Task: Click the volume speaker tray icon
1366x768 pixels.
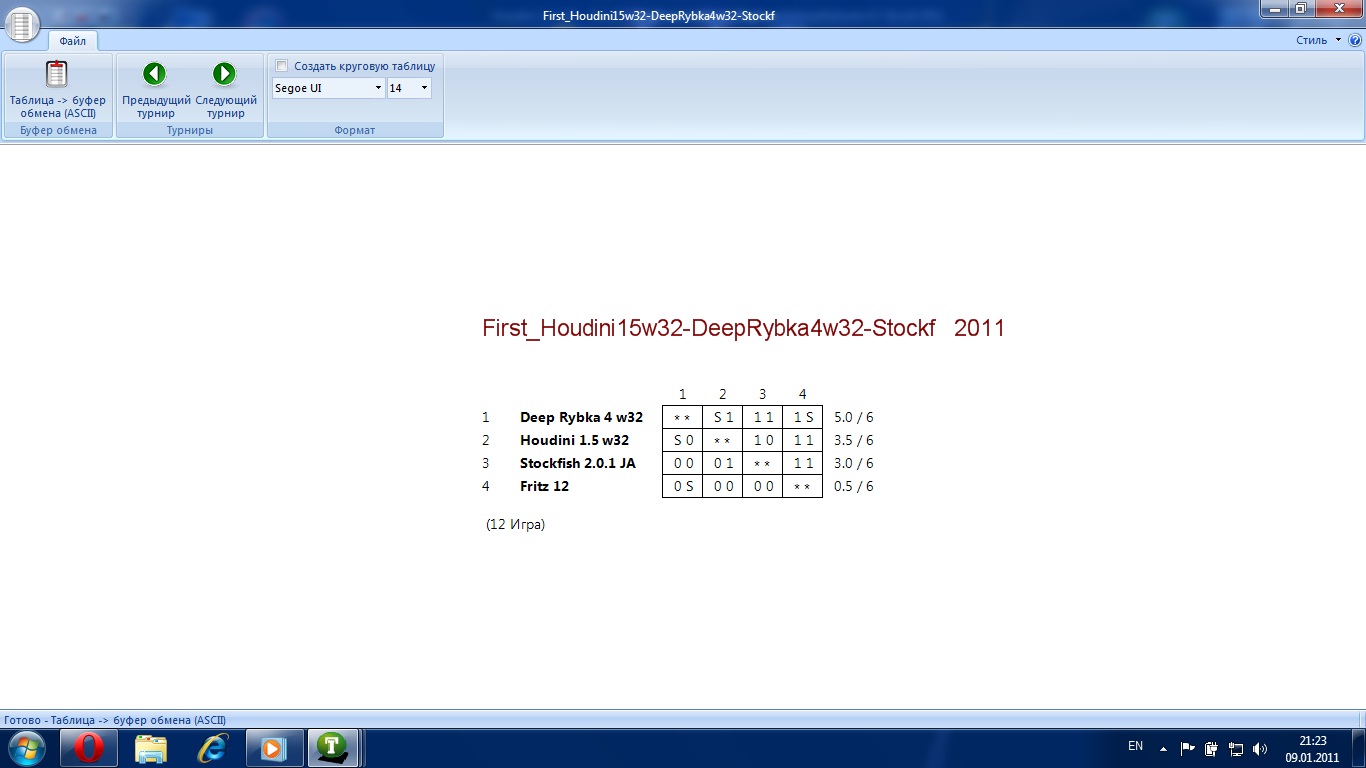Action: [x=1259, y=748]
